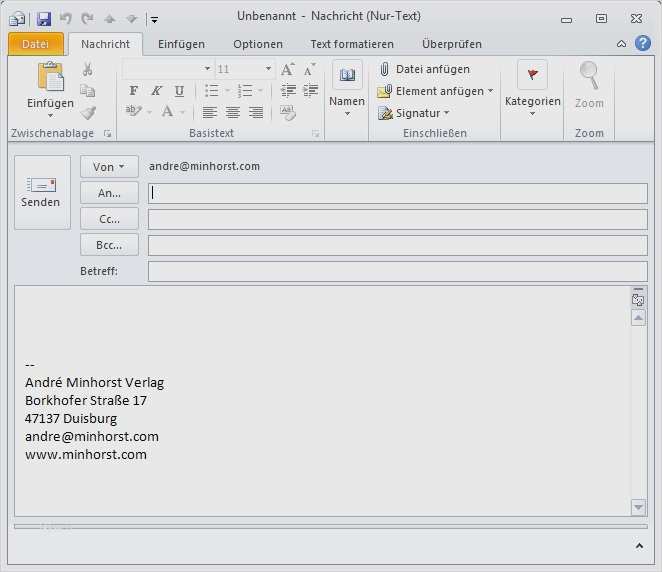The width and height of the screenshot is (662, 572).
Task: Click the An... recipients button
Action: (x=109, y=193)
